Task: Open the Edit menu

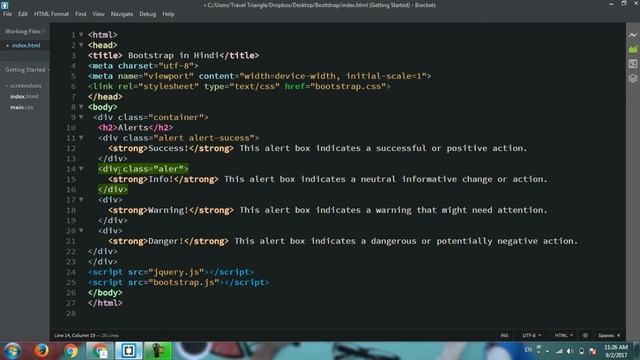Action: point(22,14)
